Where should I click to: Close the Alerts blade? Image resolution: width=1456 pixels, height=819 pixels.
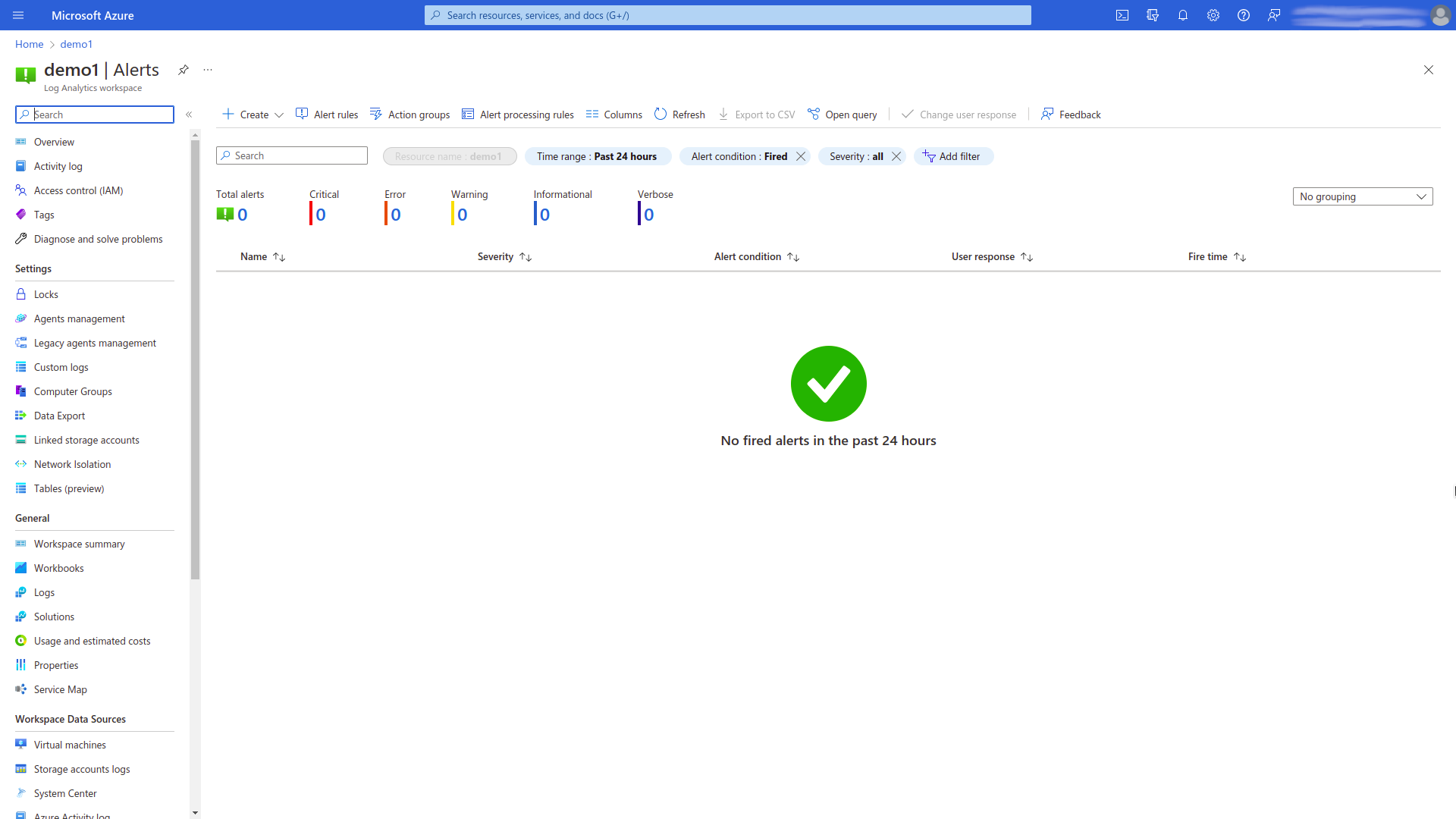(1429, 70)
